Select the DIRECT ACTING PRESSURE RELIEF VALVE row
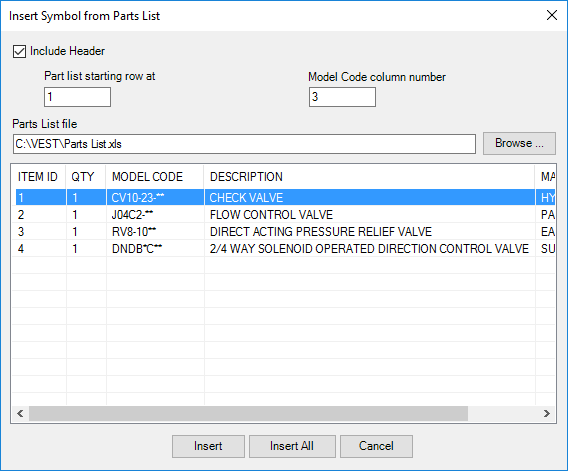 285,232
